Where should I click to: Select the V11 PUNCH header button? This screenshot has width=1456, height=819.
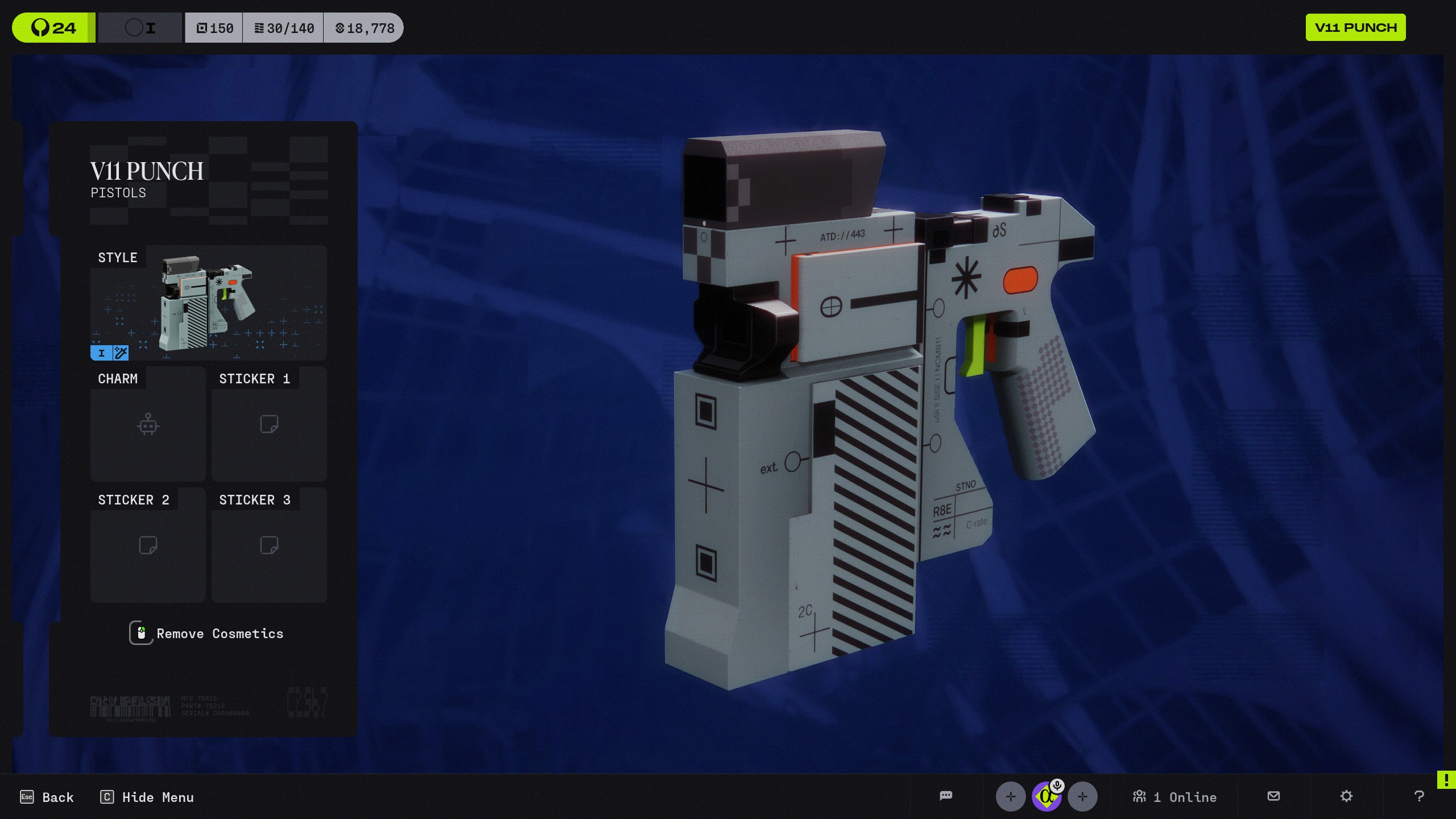point(1355,27)
